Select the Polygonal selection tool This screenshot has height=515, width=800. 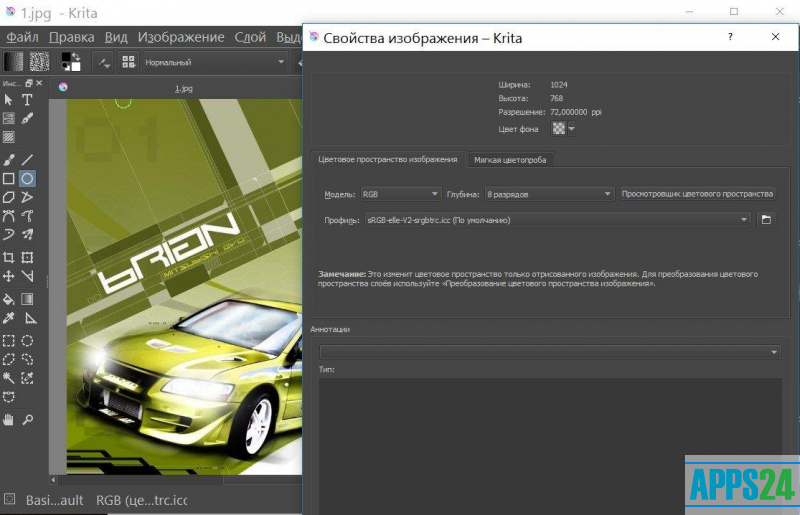pos(8,359)
